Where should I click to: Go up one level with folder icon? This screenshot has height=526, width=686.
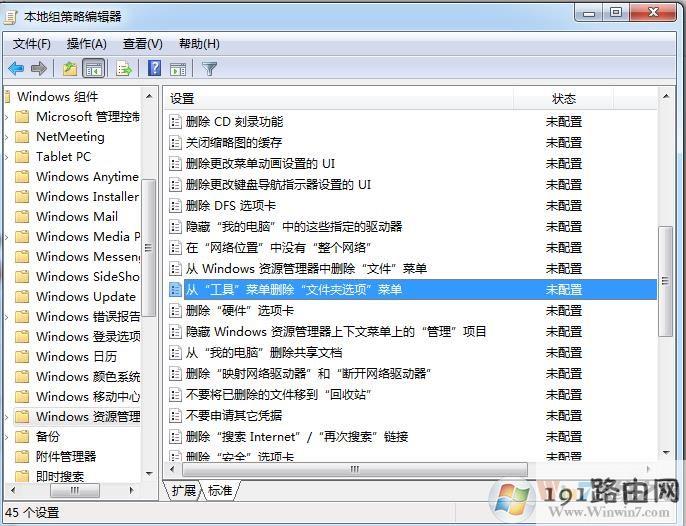click(x=70, y=69)
